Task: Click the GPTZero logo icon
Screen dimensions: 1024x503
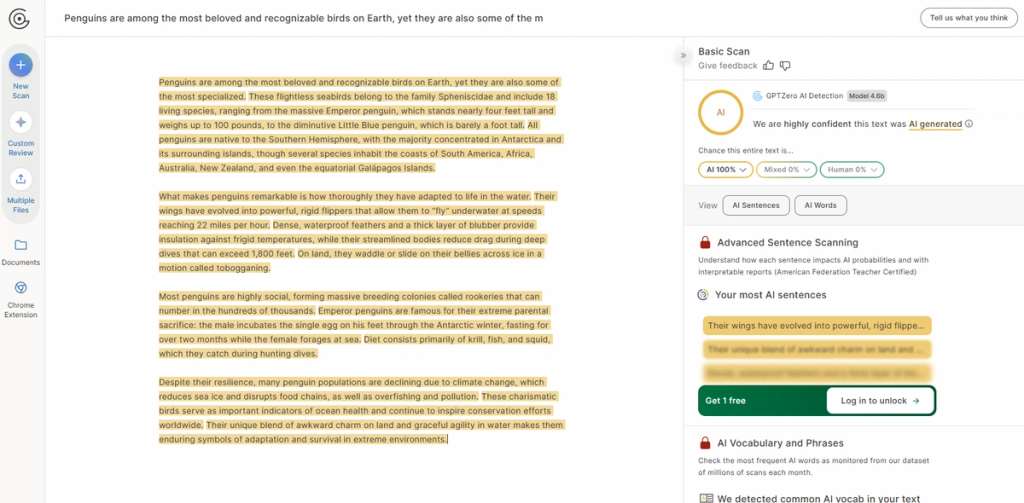Action: tap(19, 18)
